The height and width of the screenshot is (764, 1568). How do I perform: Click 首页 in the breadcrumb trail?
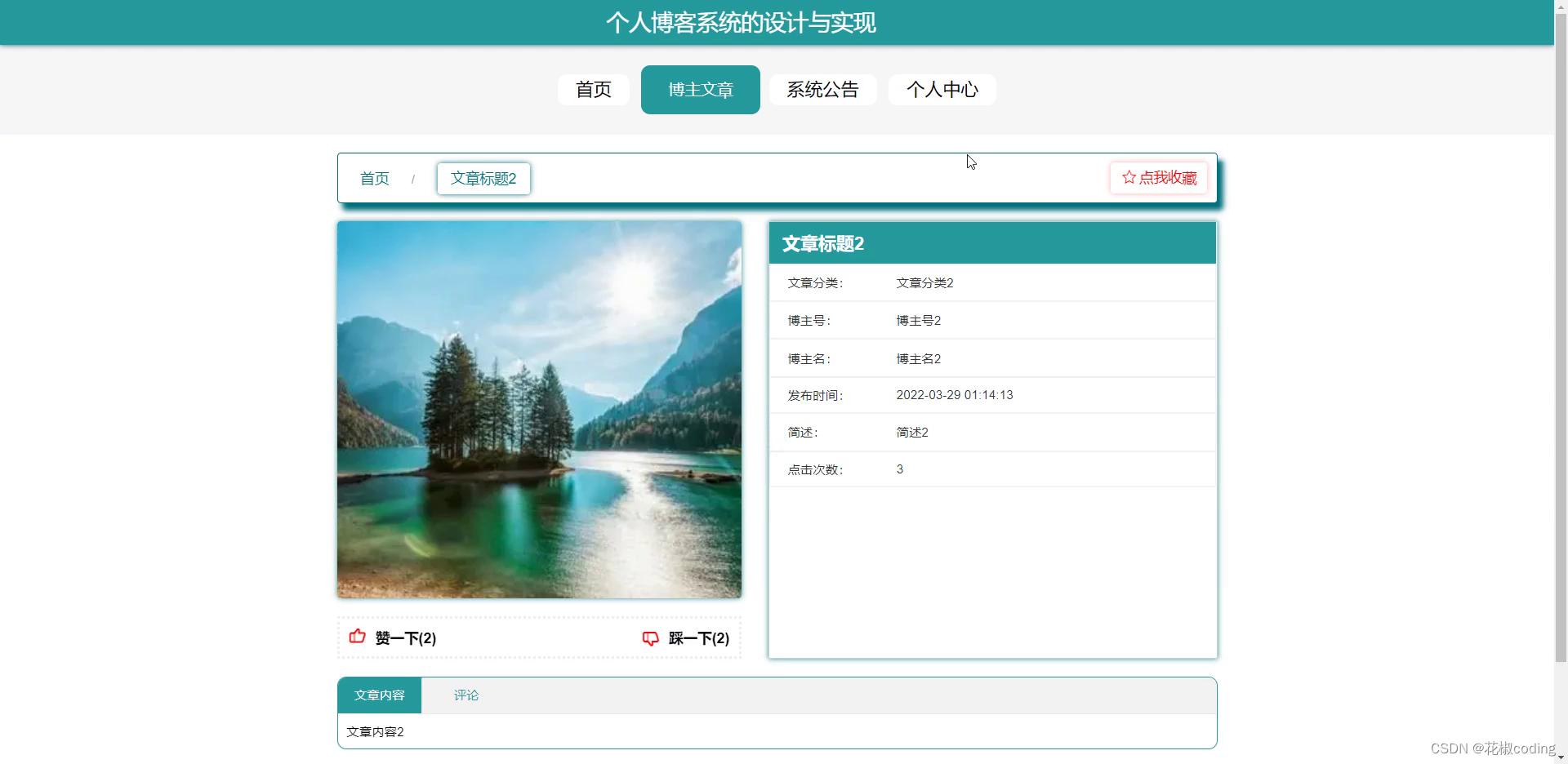(374, 178)
